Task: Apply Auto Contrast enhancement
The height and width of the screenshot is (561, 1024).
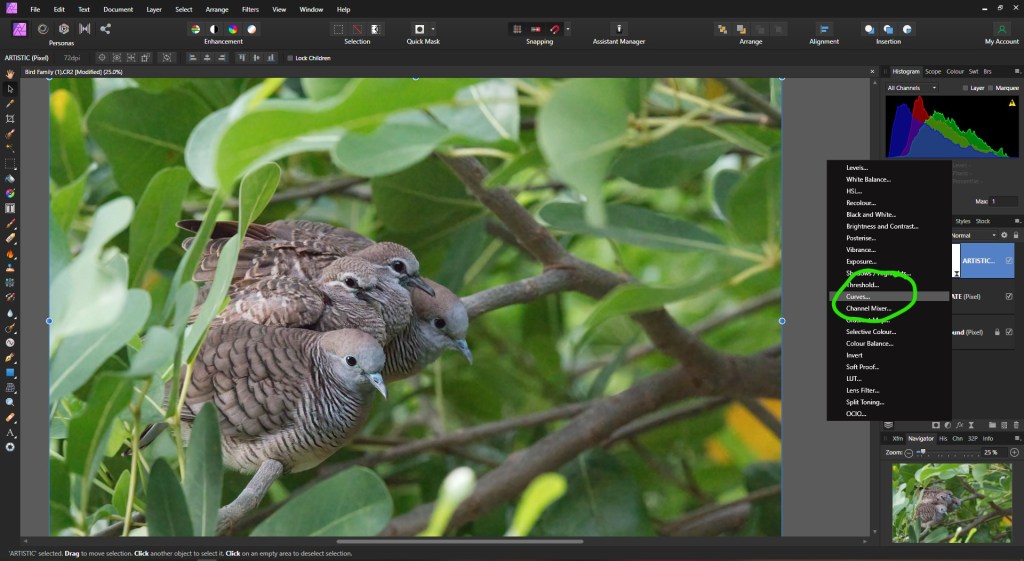Action: coord(214,30)
